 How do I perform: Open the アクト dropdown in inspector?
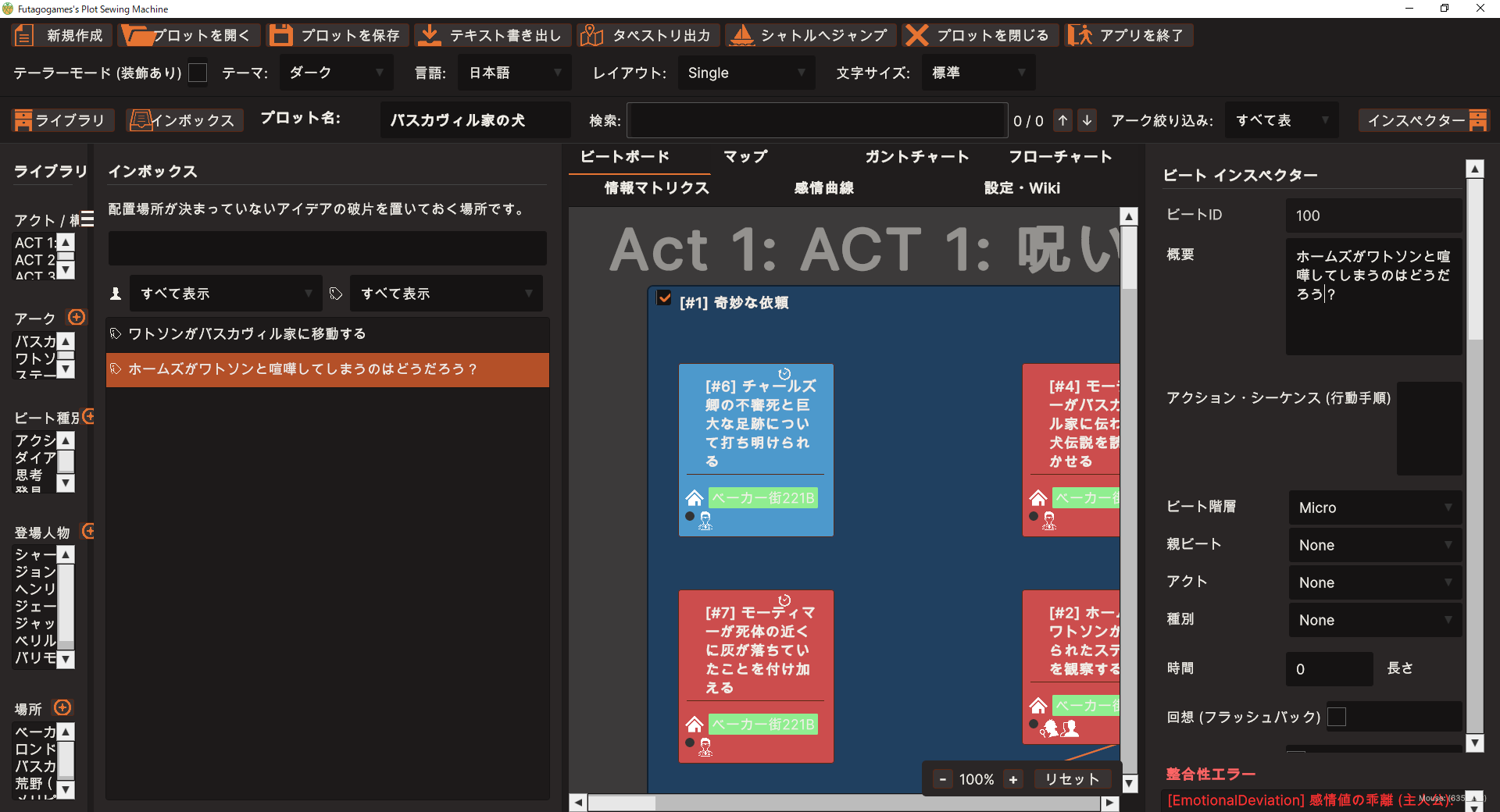(x=1375, y=582)
